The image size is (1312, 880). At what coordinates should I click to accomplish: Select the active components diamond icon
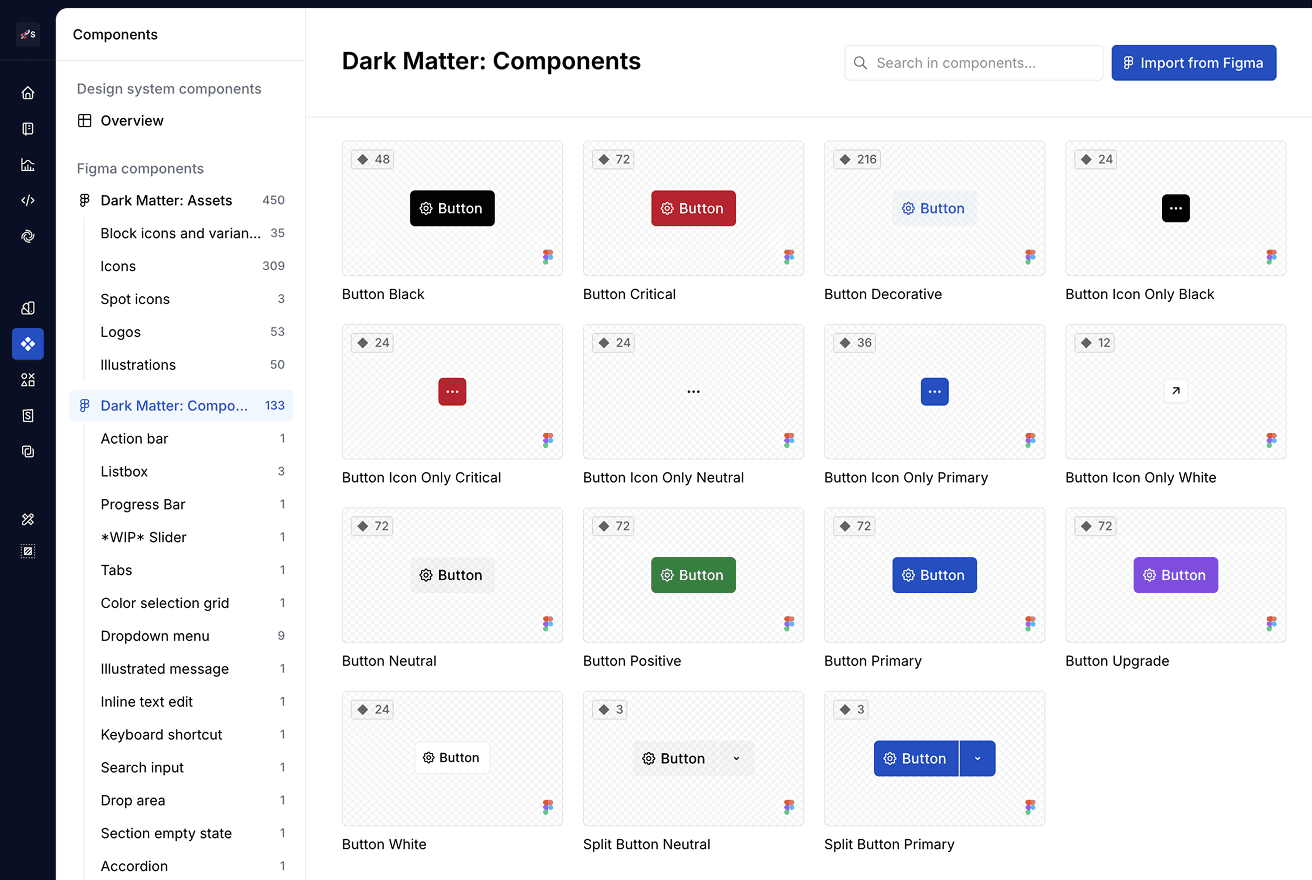(28, 344)
